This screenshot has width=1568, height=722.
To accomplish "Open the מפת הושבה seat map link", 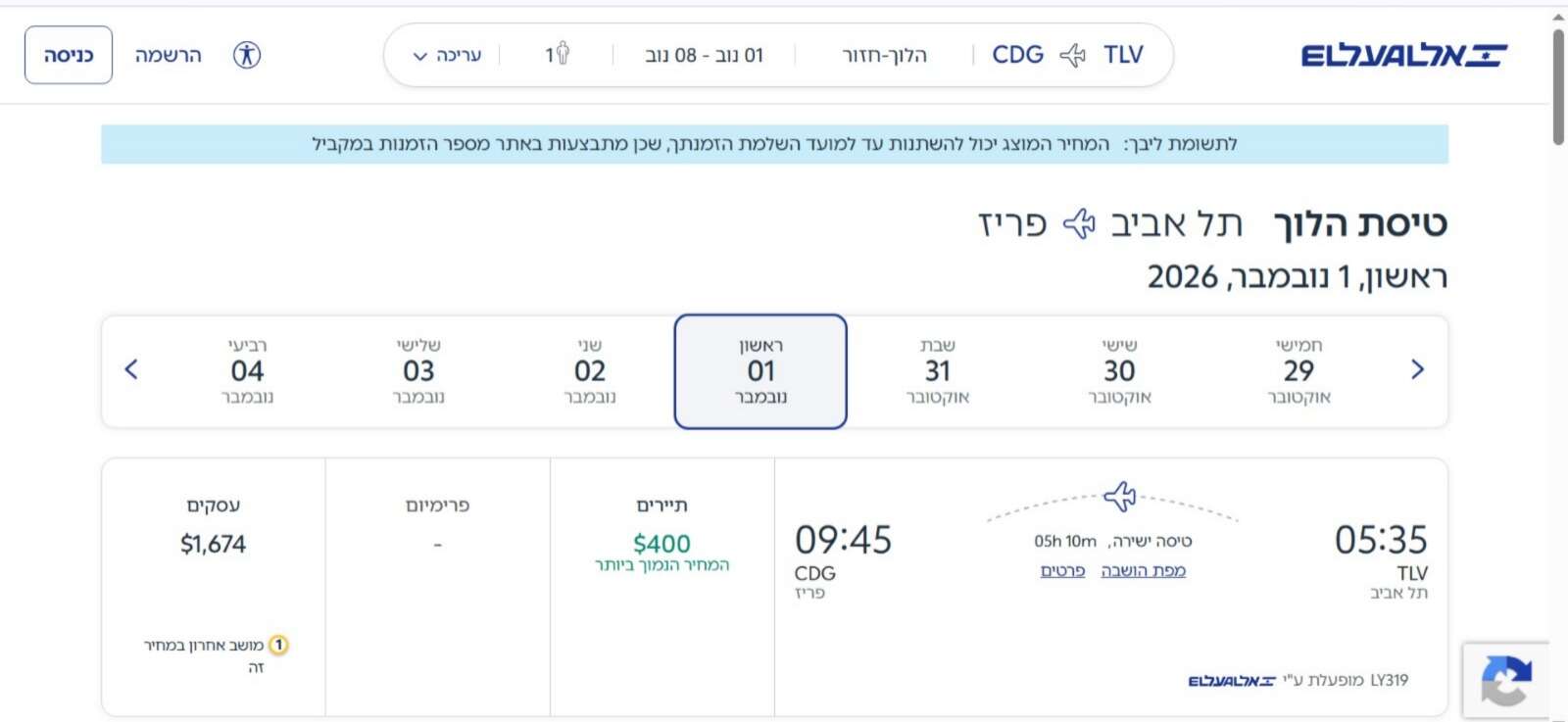I will pyautogui.click(x=1144, y=570).
